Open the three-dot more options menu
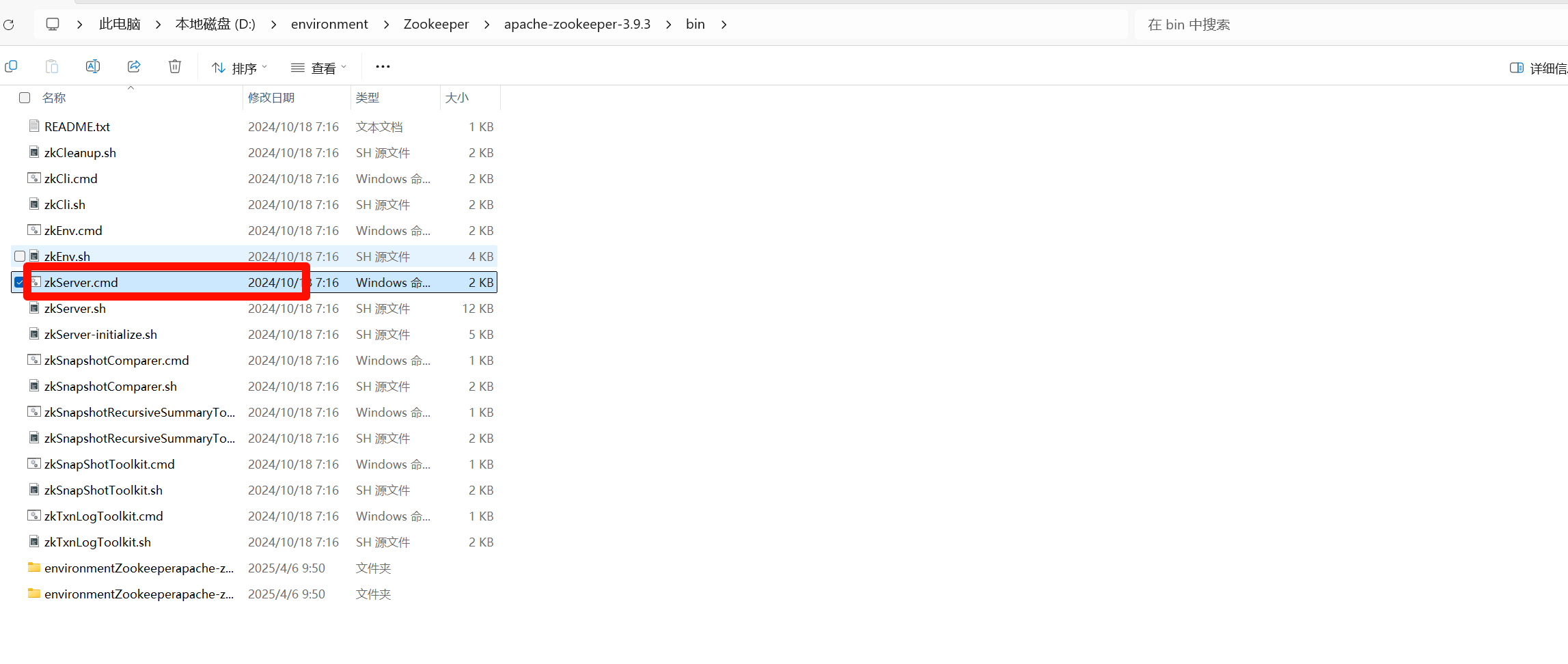The height and width of the screenshot is (664, 1568). pyautogui.click(x=383, y=66)
